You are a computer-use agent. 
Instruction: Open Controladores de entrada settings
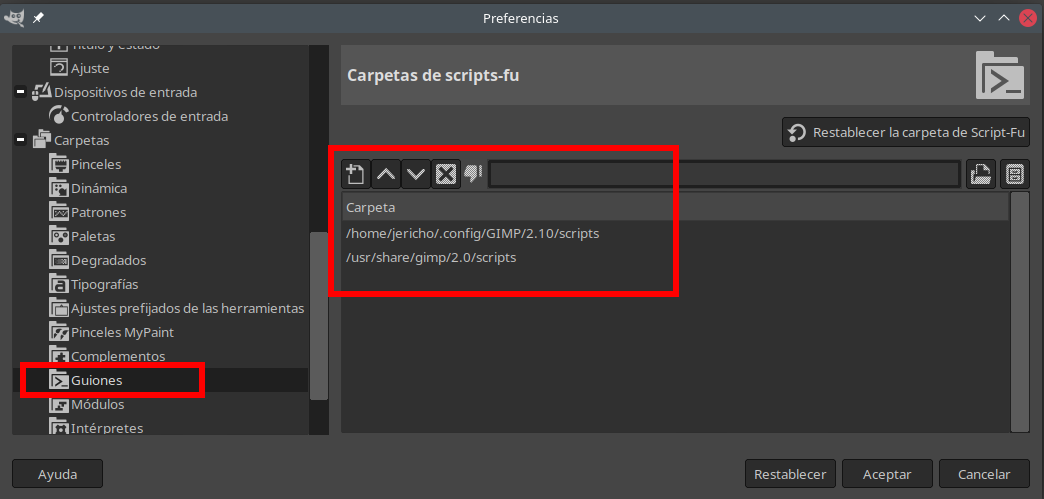[149, 116]
